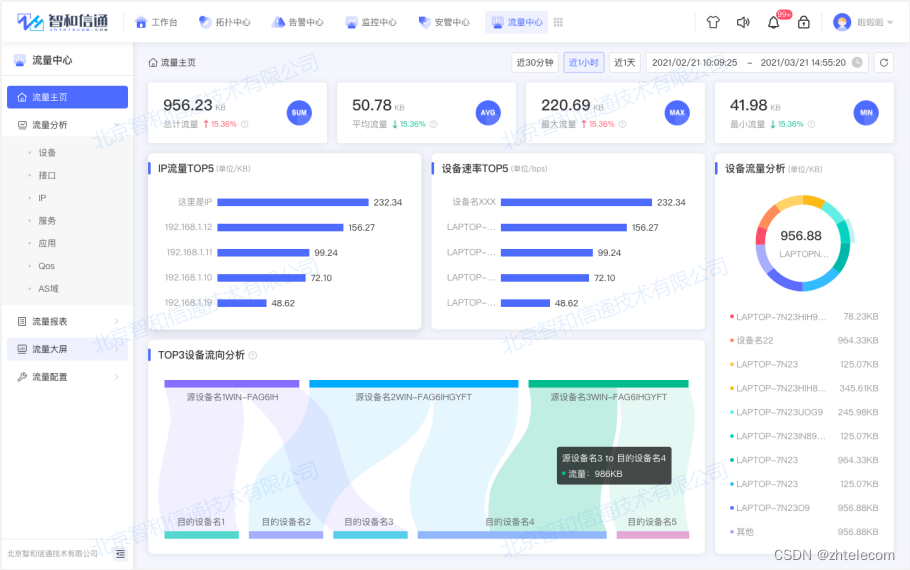Select the 近30分钟 time range
The width and height of the screenshot is (910, 570).
point(535,63)
